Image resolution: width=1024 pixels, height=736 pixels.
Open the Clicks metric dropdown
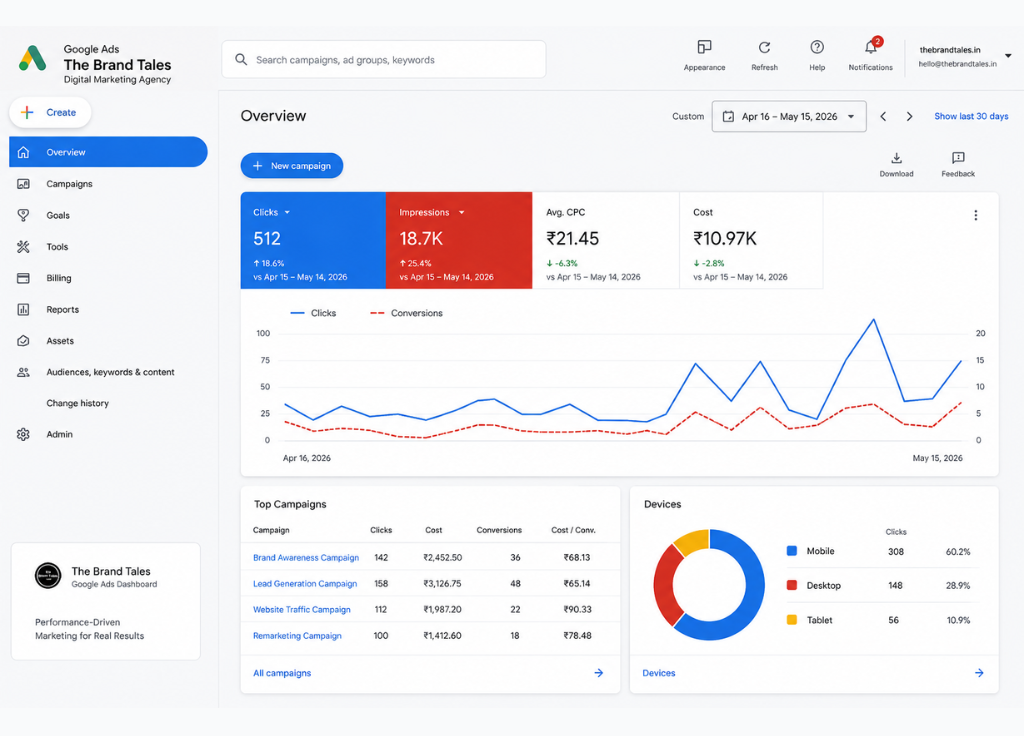[x=287, y=212]
